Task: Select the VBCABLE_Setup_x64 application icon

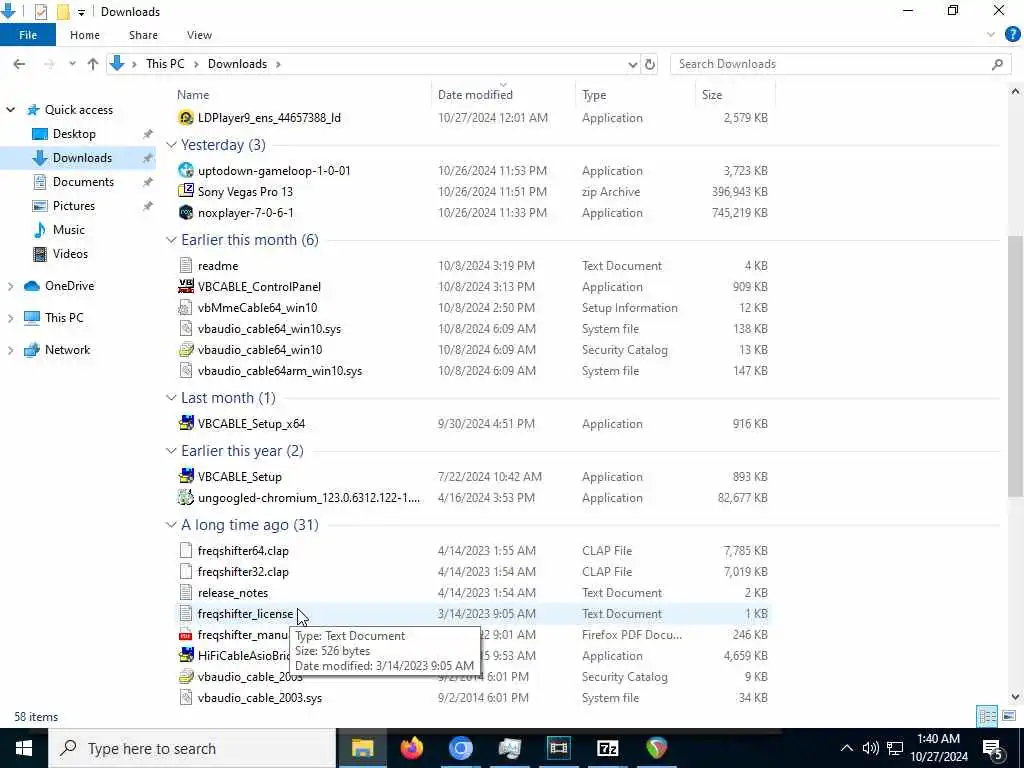Action: point(186,423)
